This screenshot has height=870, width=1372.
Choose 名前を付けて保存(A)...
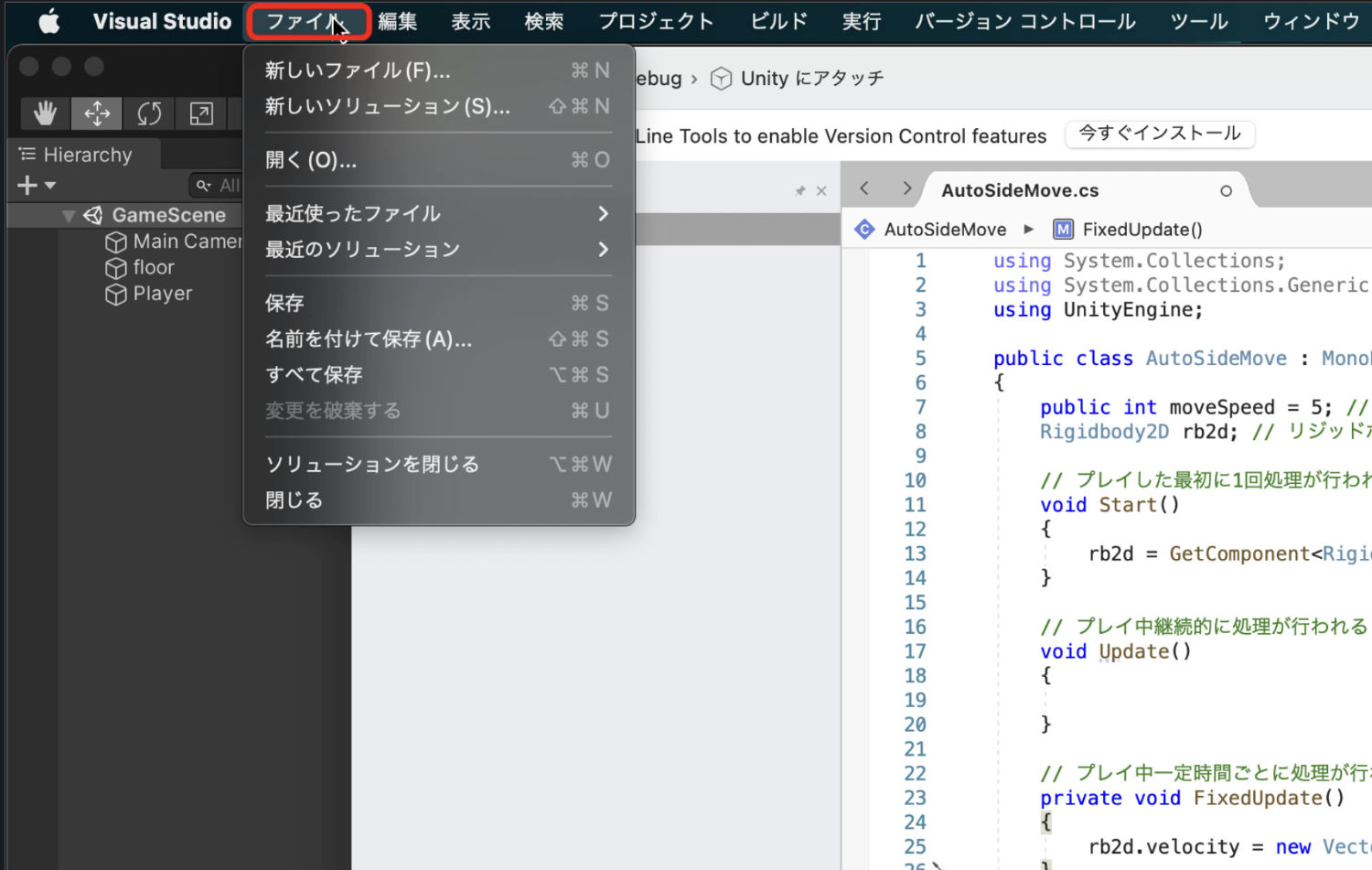438,339
